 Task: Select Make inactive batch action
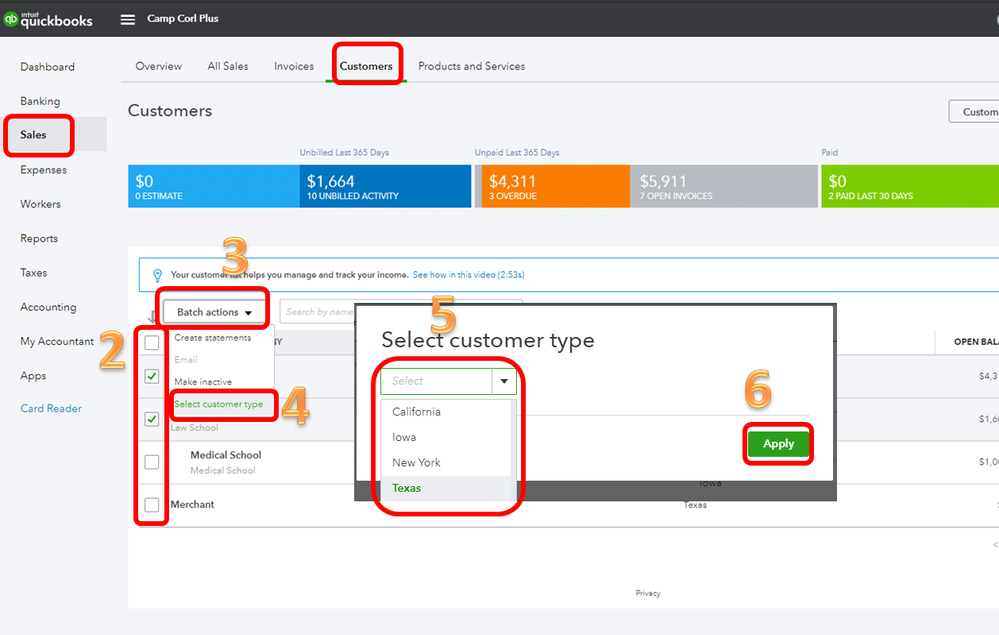click(x=203, y=382)
